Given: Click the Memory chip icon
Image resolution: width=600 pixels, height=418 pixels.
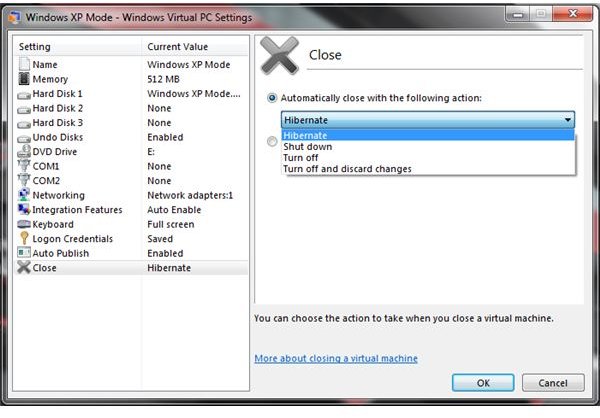Looking at the screenshot, I should pos(24,79).
